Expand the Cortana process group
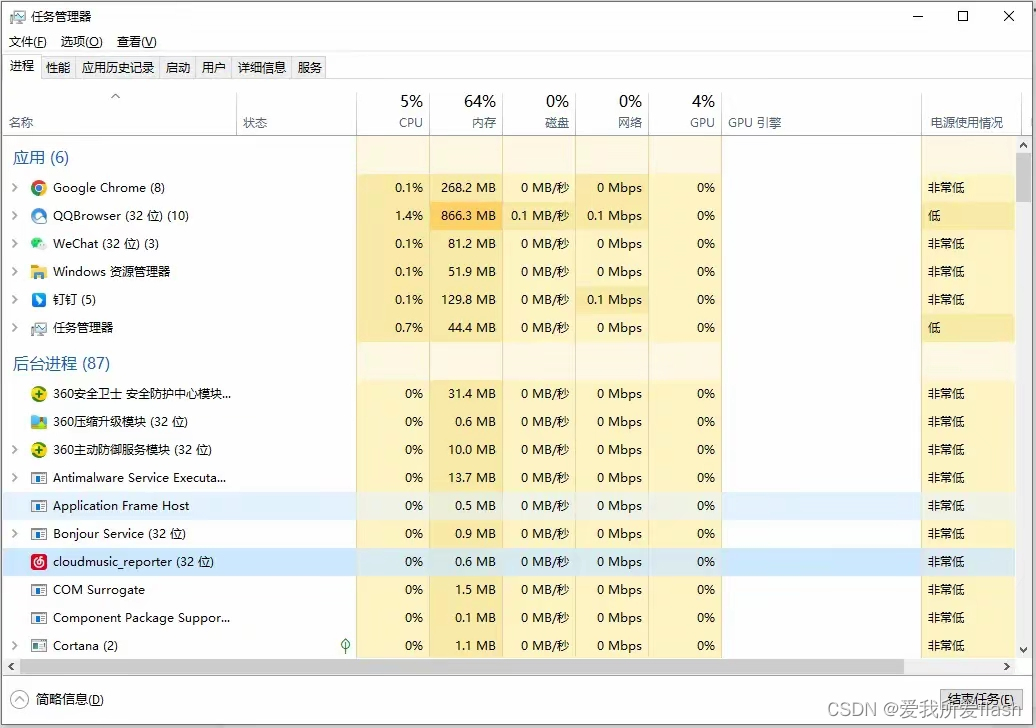Viewport: 1036px width, 728px height. point(15,645)
